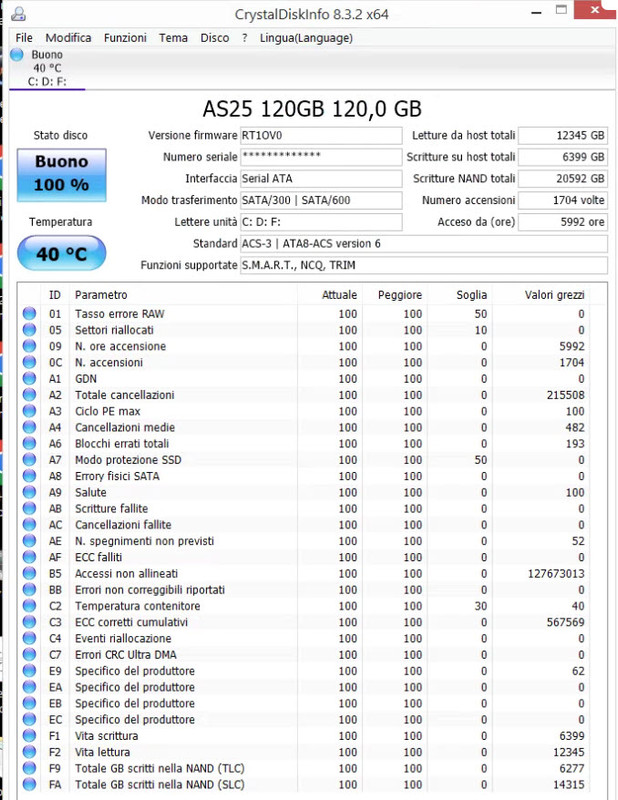Click the 40 °C temperature button
This screenshot has width=618, height=800.
(x=62, y=253)
